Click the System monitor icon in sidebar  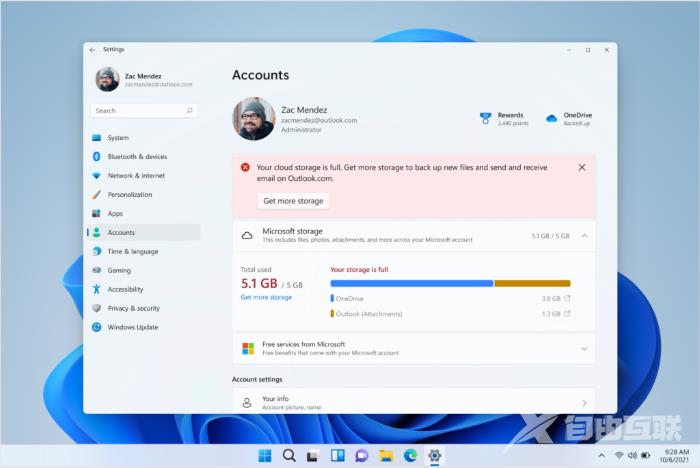pyautogui.click(x=96, y=138)
